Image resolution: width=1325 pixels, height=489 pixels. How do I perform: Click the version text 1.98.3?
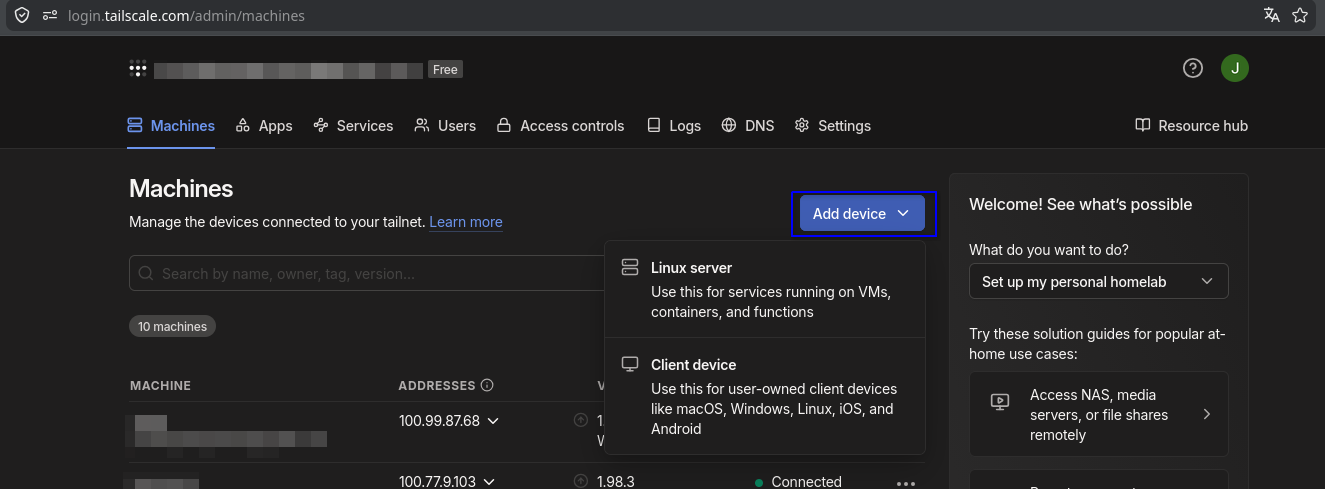[x=616, y=481]
